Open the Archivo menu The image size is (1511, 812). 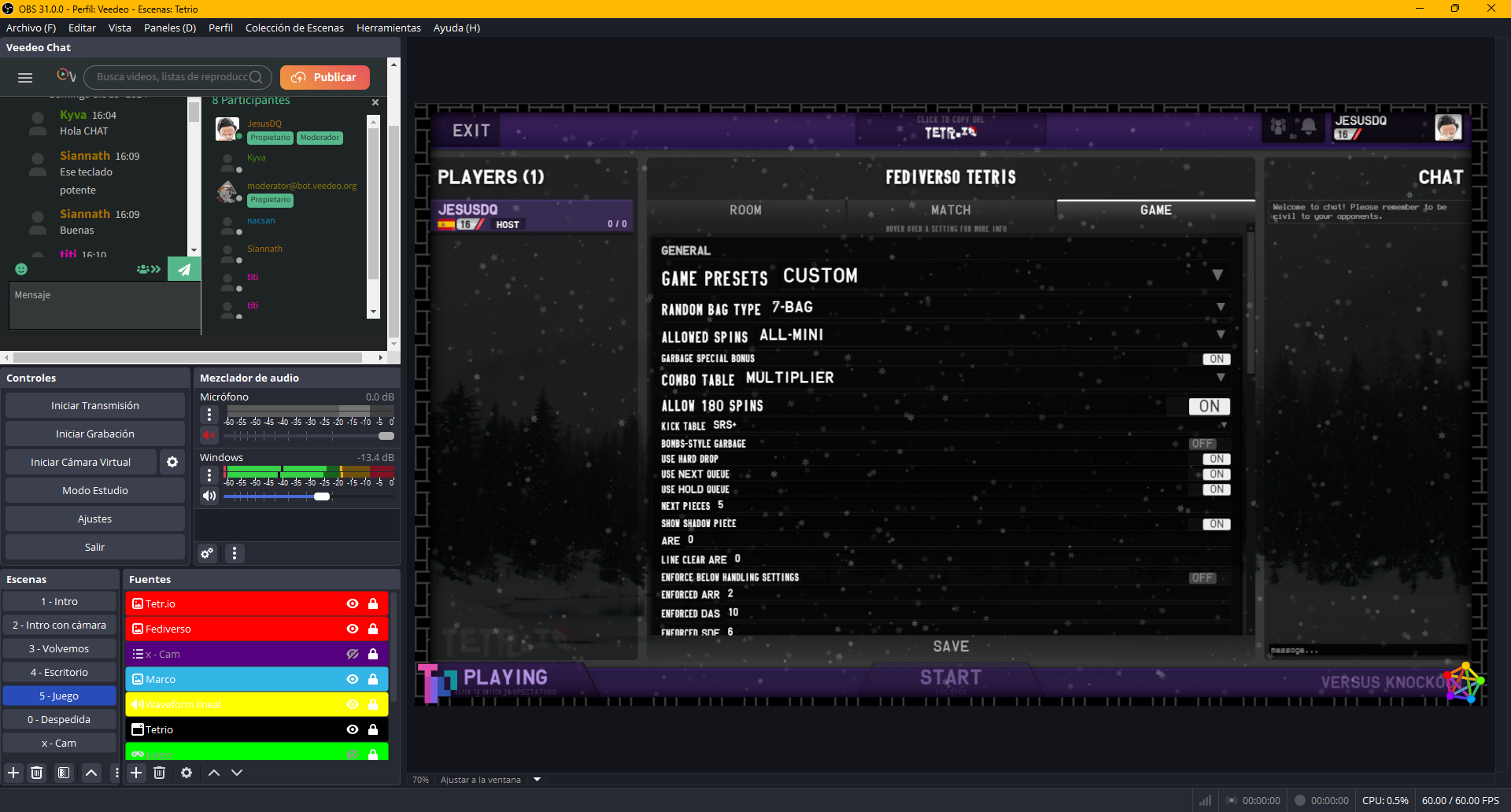(x=31, y=28)
